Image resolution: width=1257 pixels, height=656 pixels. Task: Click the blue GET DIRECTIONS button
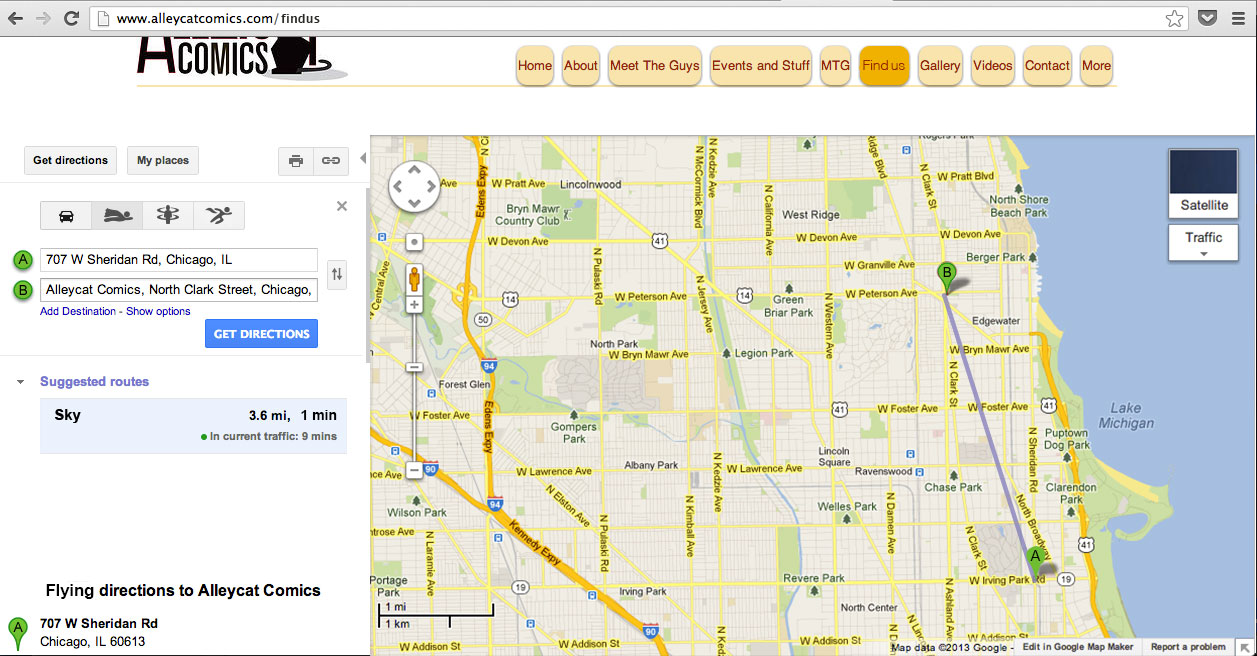point(261,334)
